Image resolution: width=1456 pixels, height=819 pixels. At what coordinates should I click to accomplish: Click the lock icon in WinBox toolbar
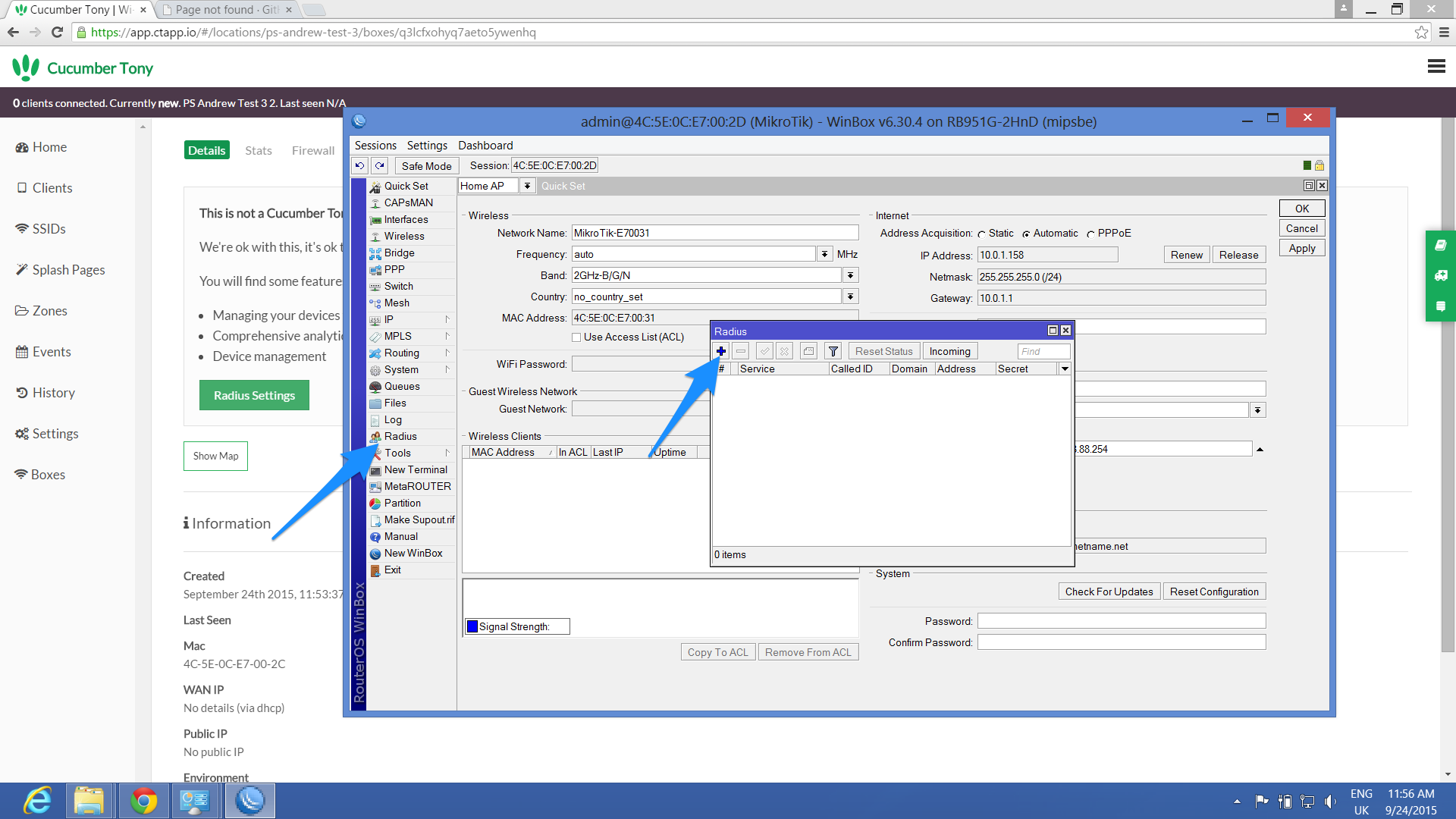[1319, 165]
